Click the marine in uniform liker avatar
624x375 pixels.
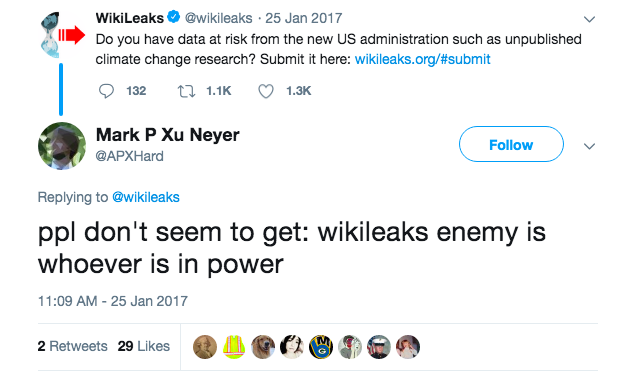379,346
